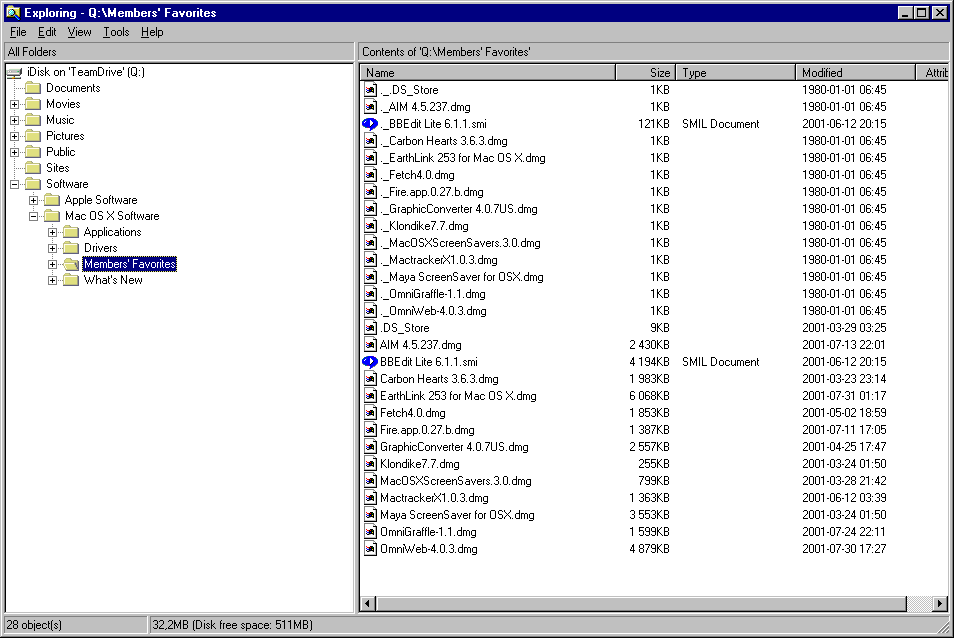Click the Klondike7.7.dmg file icon
The height and width of the screenshot is (638, 954).
coord(370,464)
